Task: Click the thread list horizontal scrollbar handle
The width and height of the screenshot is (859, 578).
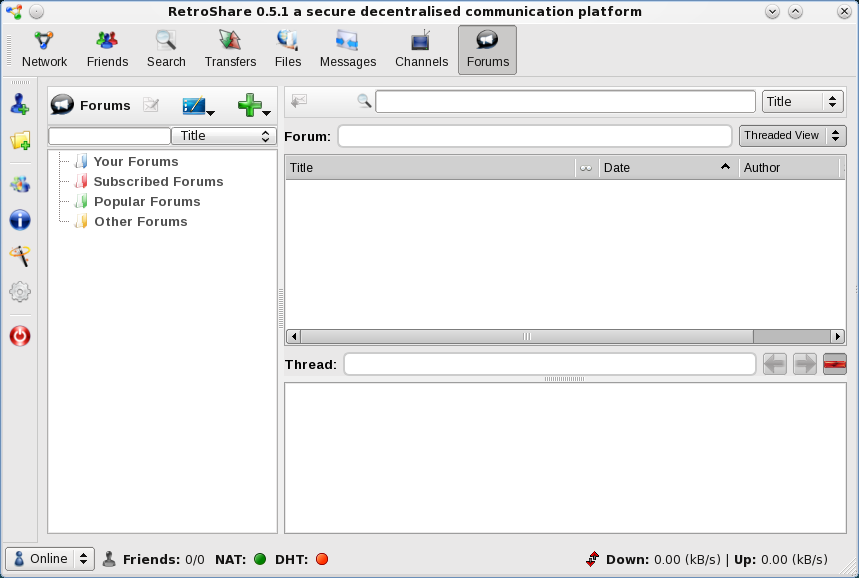Action: click(x=527, y=336)
